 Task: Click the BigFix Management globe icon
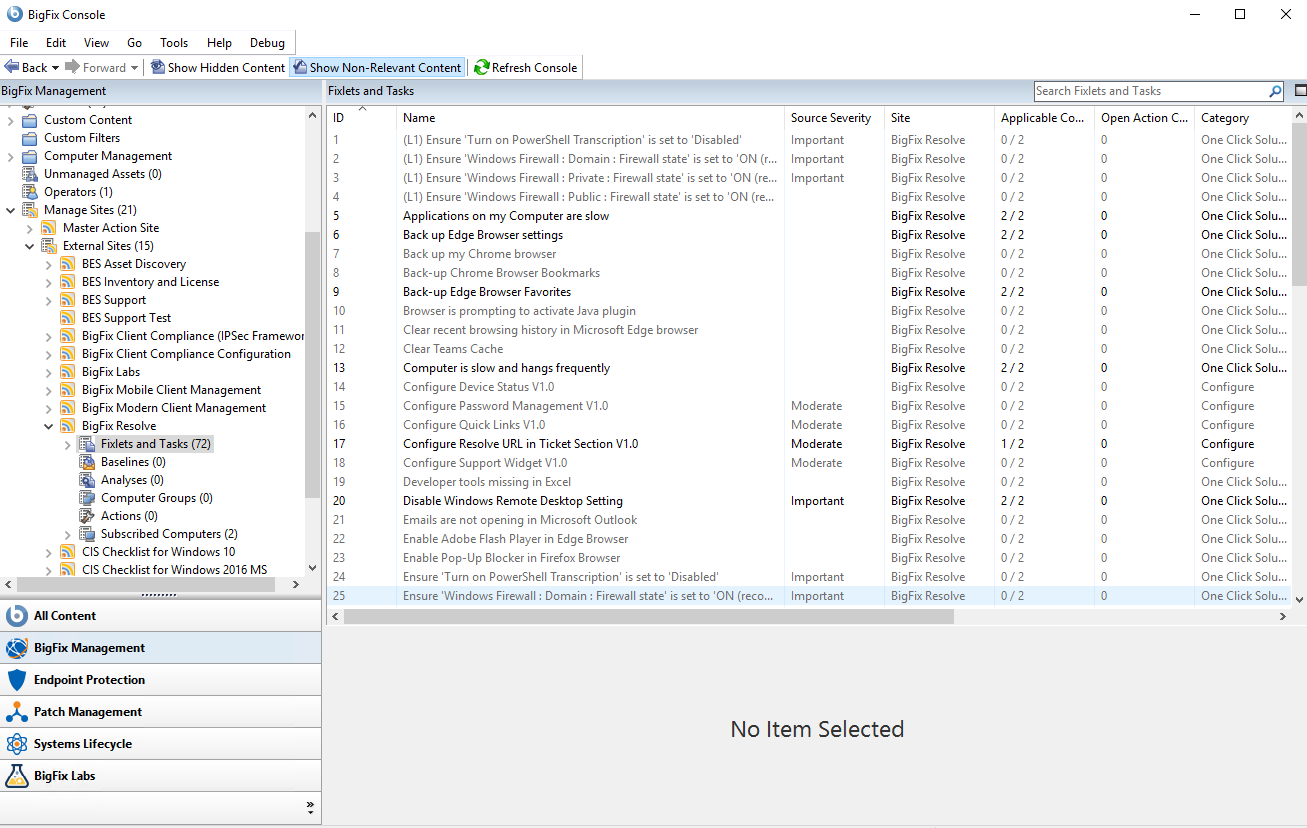click(16, 648)
